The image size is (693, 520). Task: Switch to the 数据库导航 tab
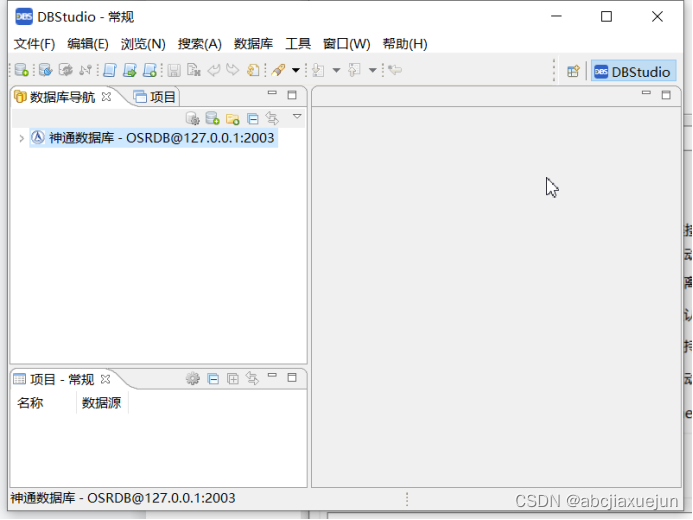point(61,97)
